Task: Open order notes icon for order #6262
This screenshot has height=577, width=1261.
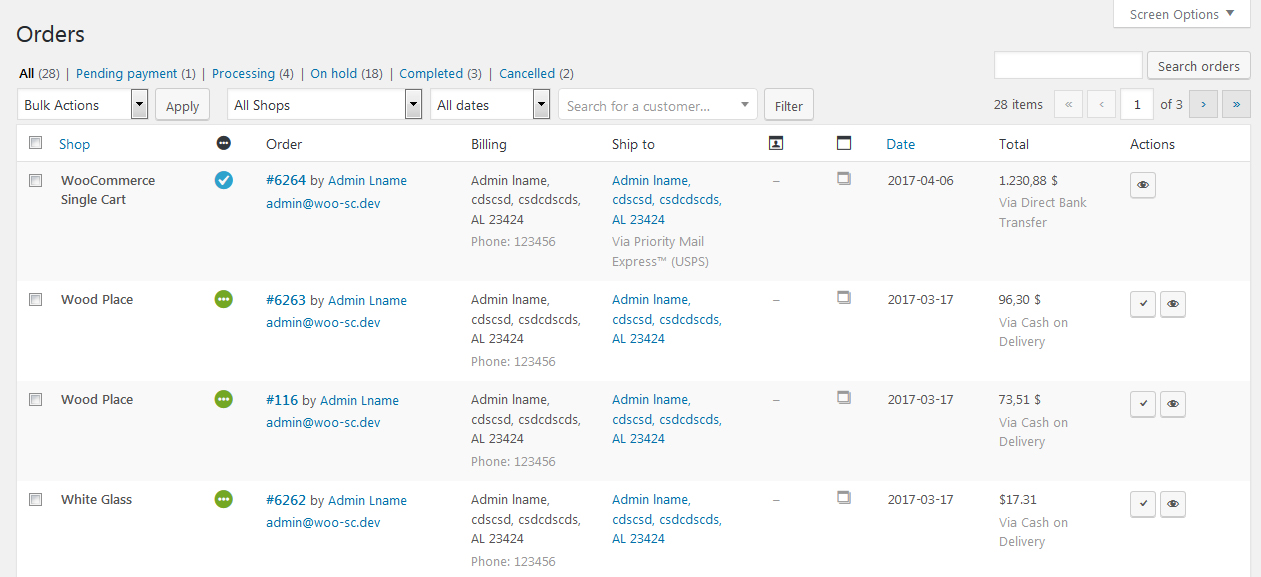Action: coord(844,498)
